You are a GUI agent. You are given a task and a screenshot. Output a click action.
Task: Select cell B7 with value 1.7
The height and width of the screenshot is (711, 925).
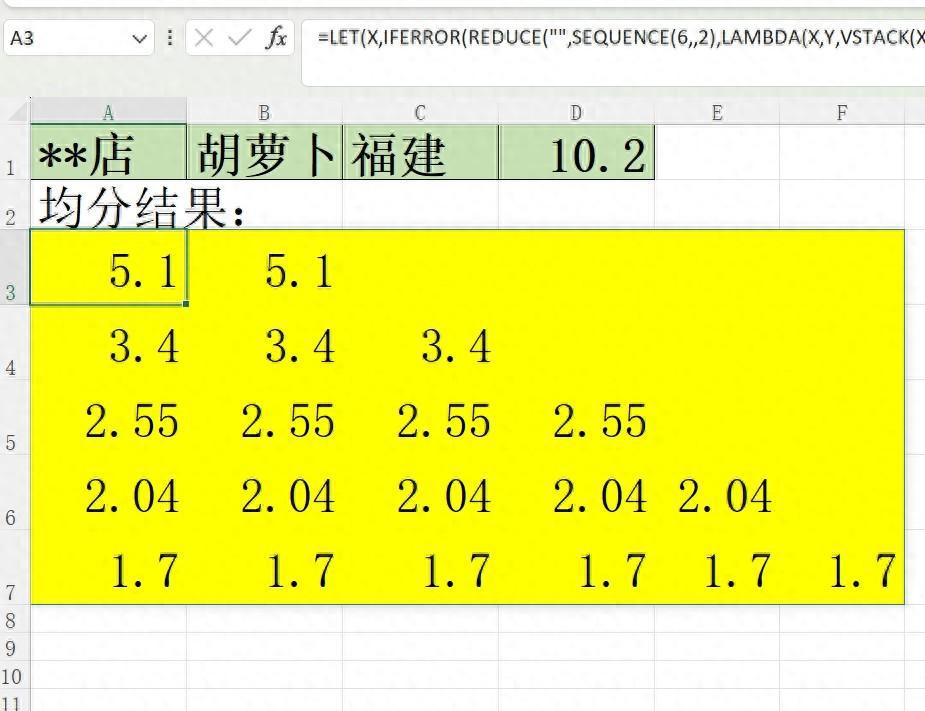point(264,566)
